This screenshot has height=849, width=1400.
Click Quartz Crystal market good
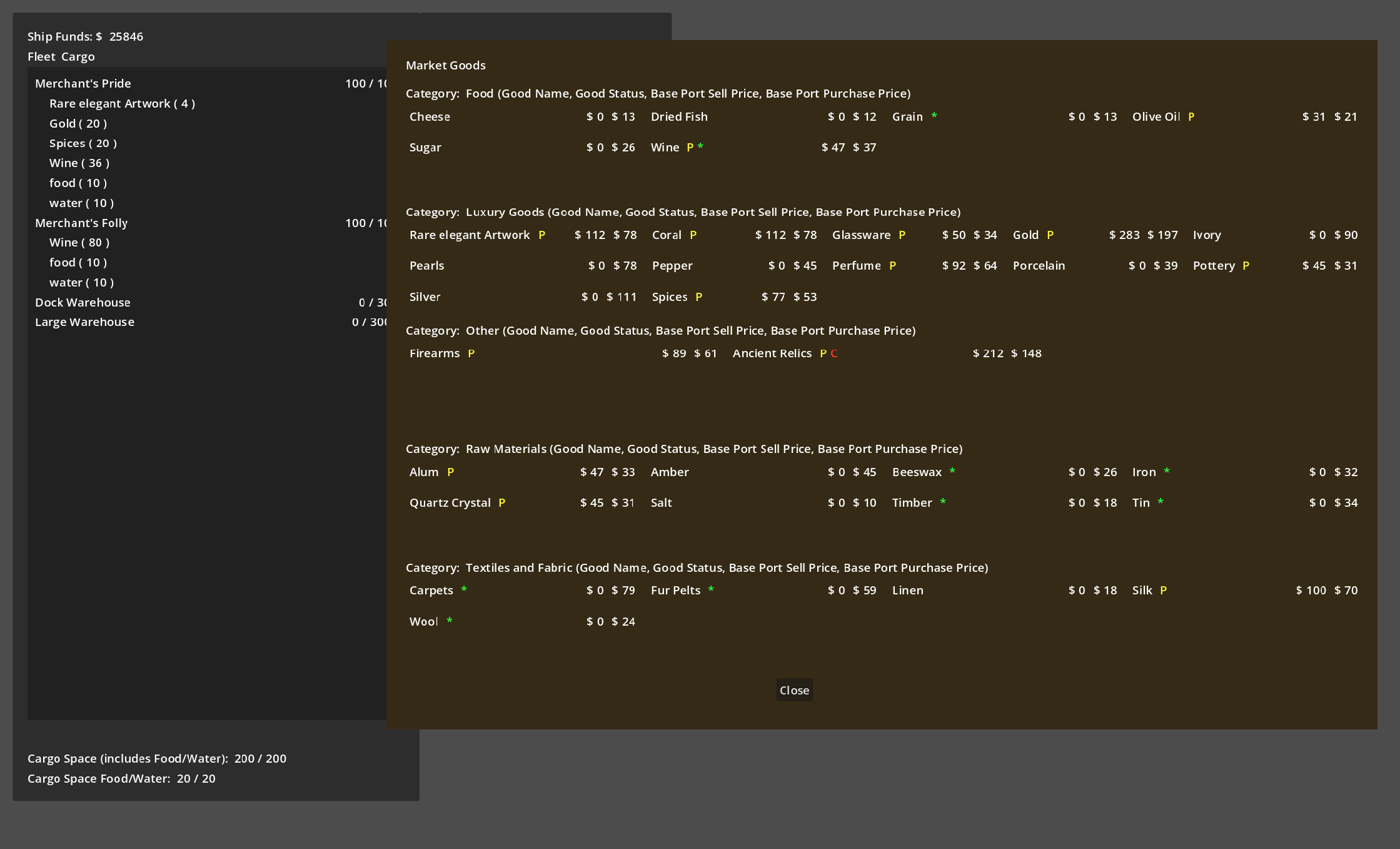pos(450,502)
